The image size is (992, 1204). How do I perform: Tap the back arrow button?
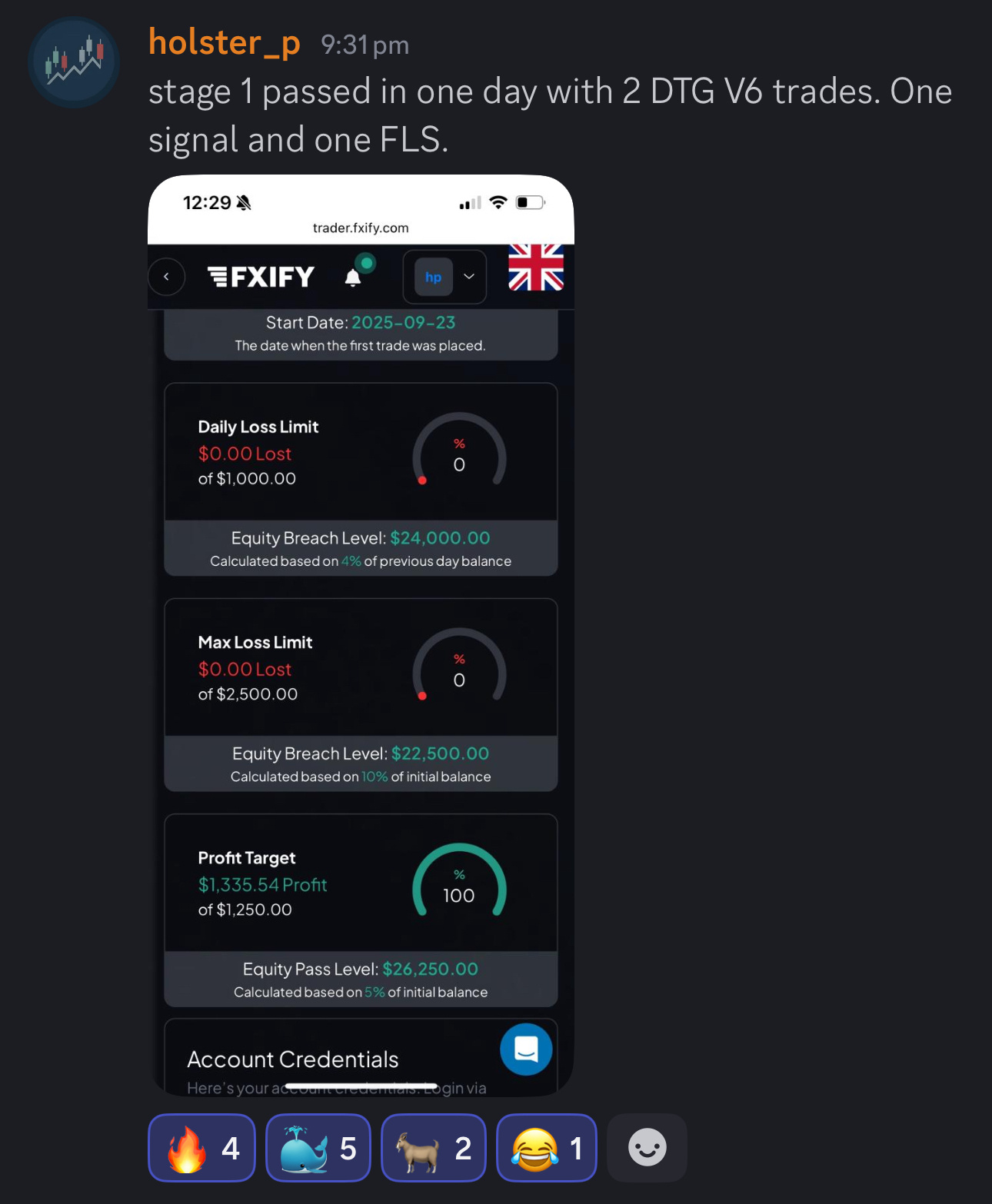click(x=166, y=277)
